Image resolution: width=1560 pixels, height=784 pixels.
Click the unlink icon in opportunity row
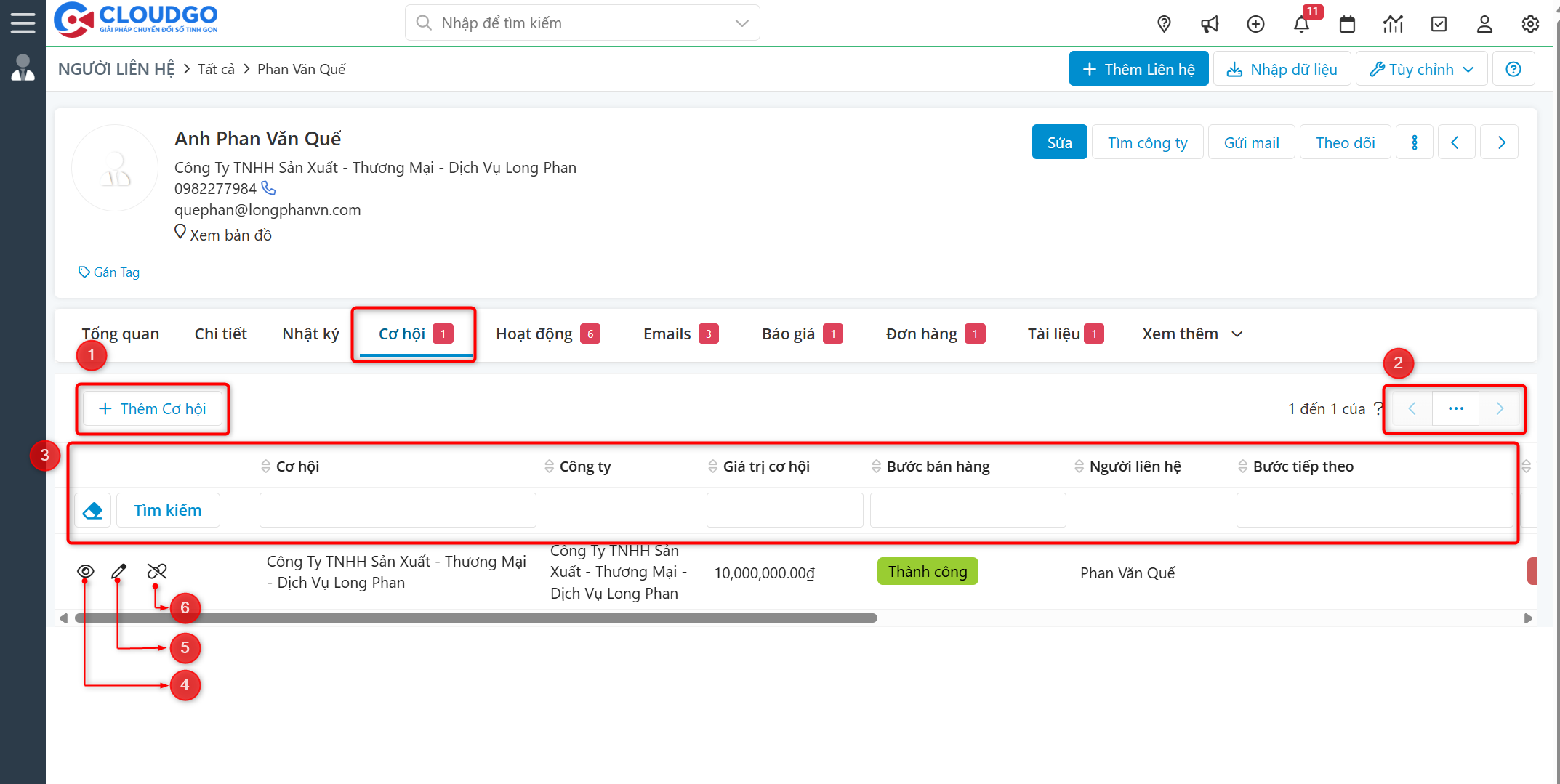pos(157,572)
